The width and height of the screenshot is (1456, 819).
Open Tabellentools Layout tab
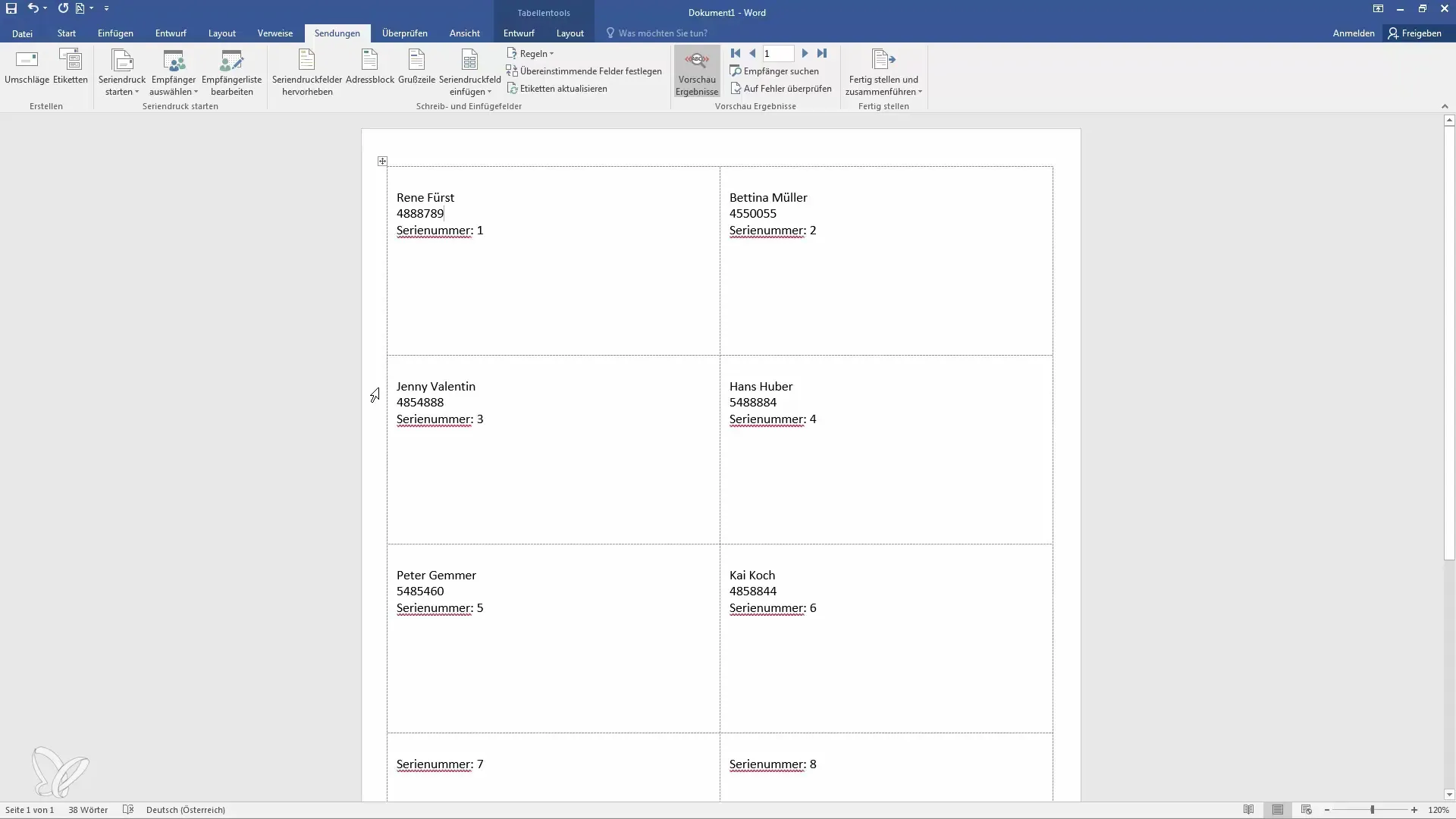coord(570,33)
